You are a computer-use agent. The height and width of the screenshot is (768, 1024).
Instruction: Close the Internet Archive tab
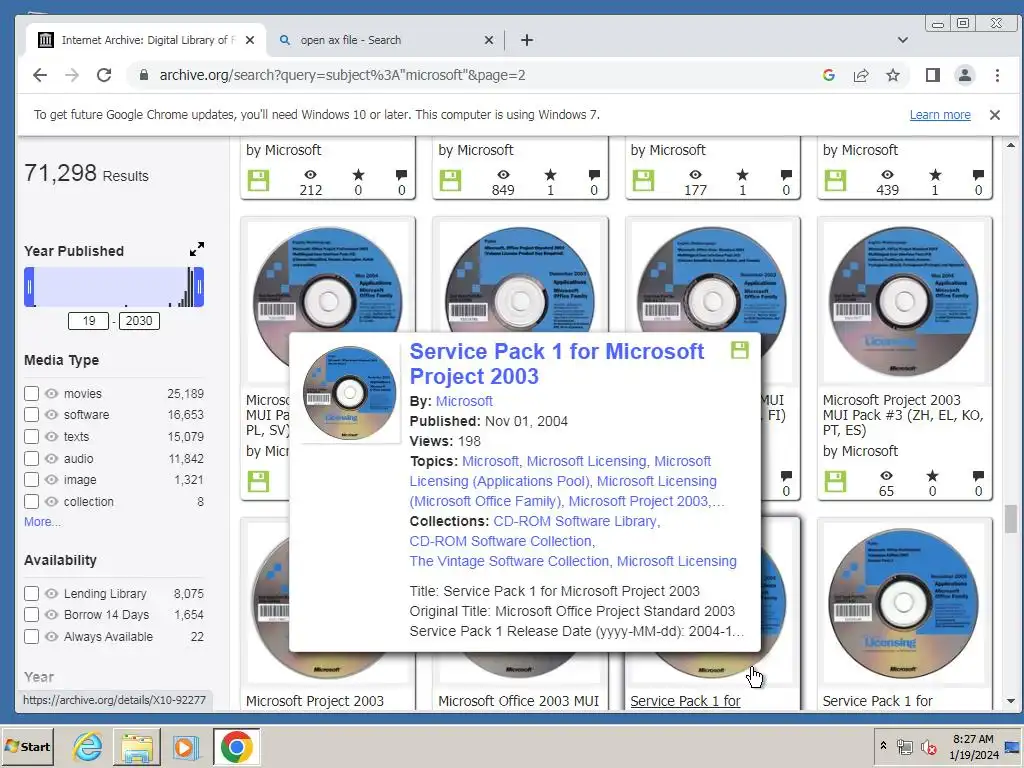coord(249,40)
